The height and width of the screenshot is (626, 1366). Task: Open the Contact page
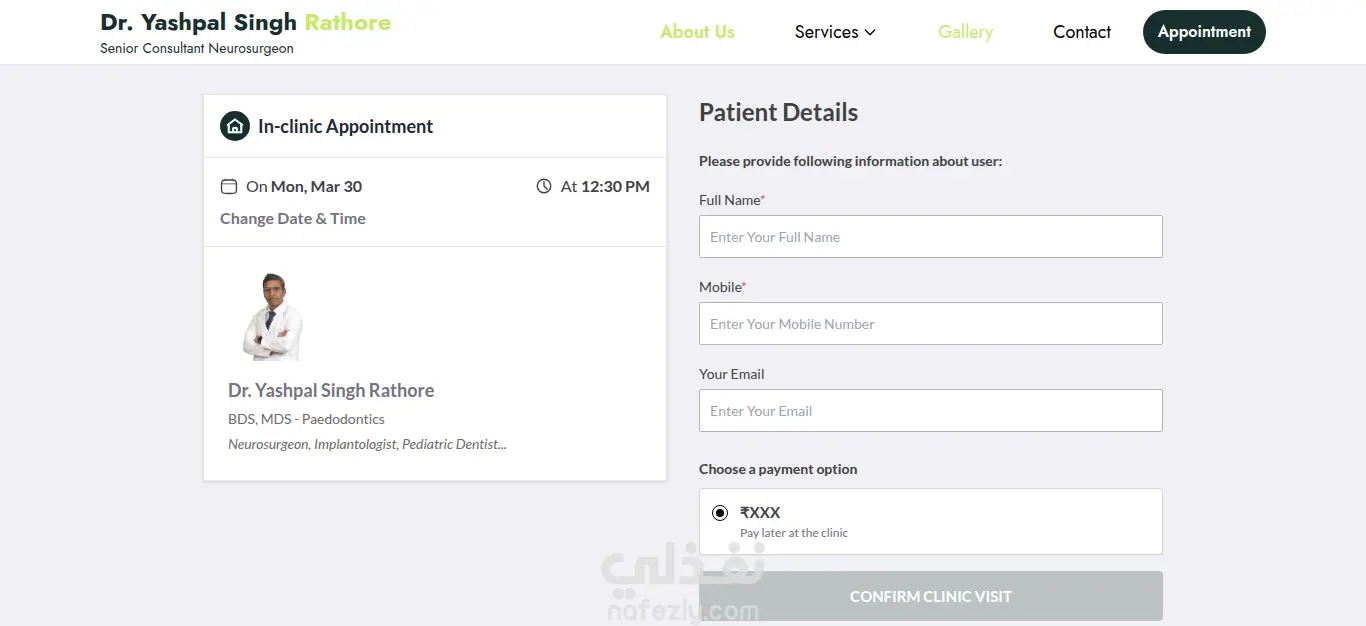pos(1082,32)
